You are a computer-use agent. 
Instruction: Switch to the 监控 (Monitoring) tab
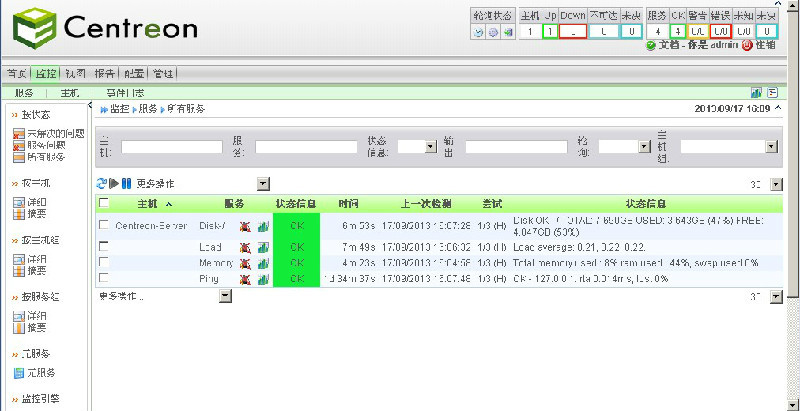[45, 73]
